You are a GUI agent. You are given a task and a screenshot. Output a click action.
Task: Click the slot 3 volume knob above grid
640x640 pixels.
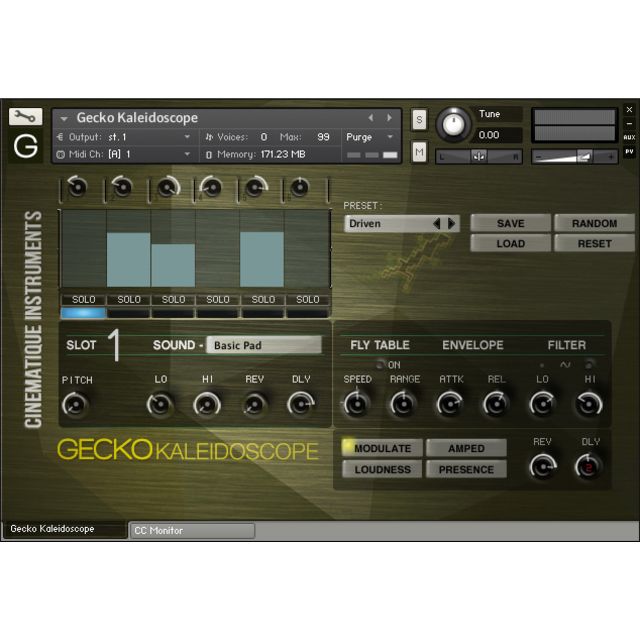167,188
